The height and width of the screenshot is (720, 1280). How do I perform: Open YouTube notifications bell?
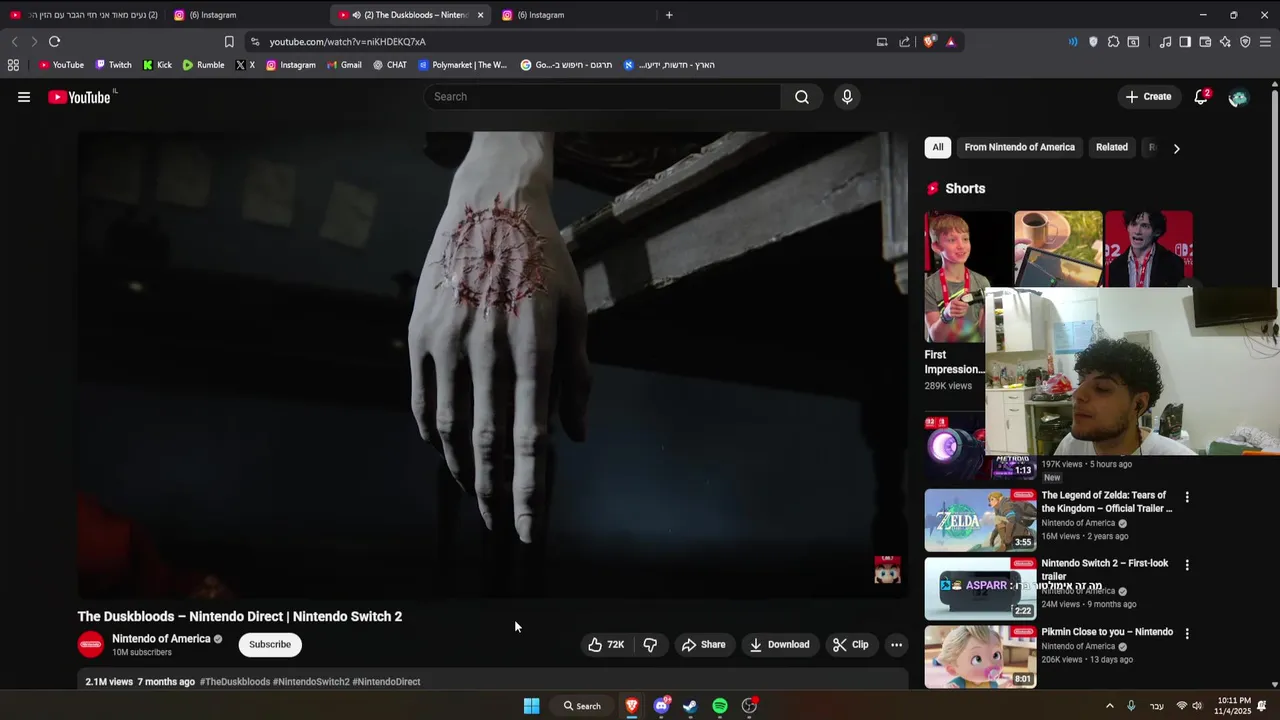tap(1201, 97)
